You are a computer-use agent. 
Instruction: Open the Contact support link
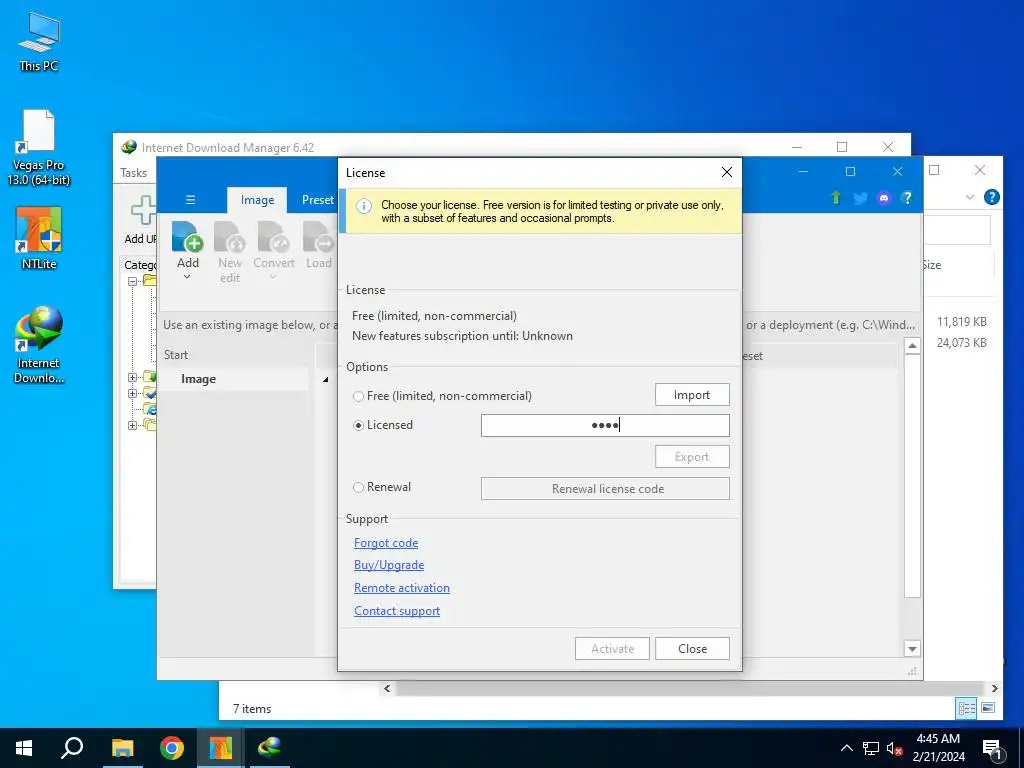[x=397, y=611]
